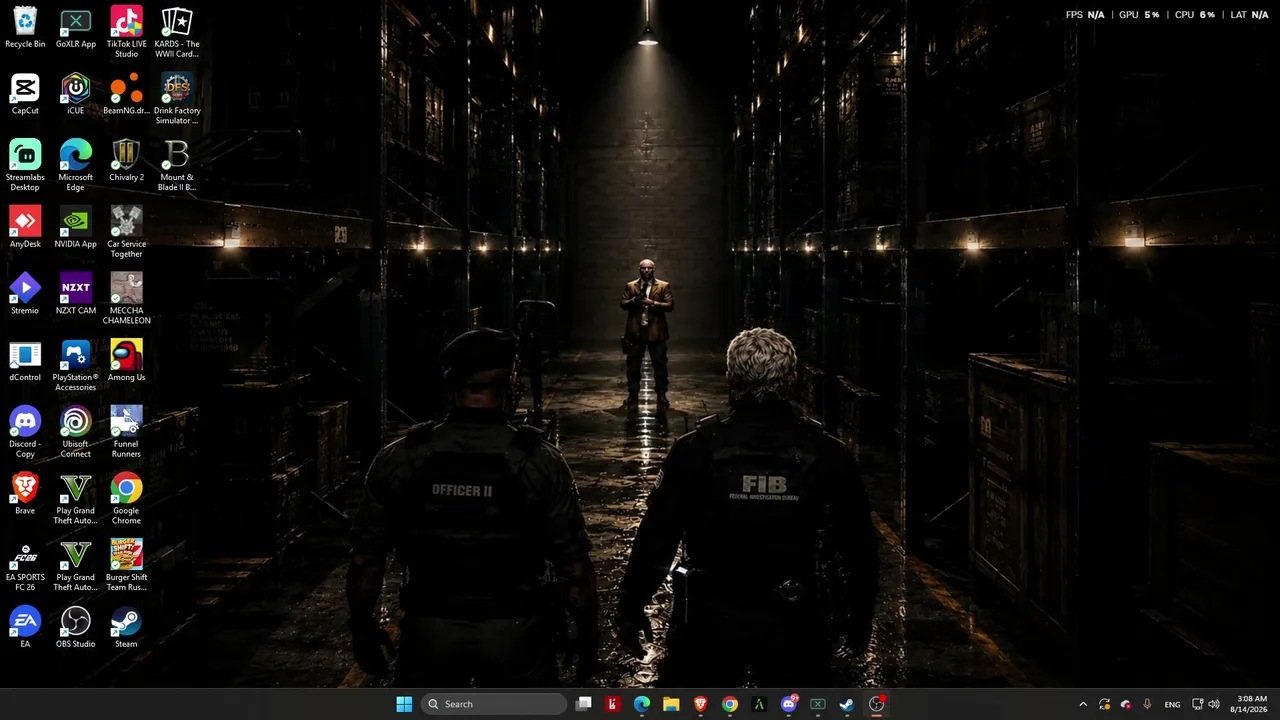Image resolution: width=1280 pixels, height=720 pixels.
Task: Change the ENG input language
Action: click(x=1173, y=704)
